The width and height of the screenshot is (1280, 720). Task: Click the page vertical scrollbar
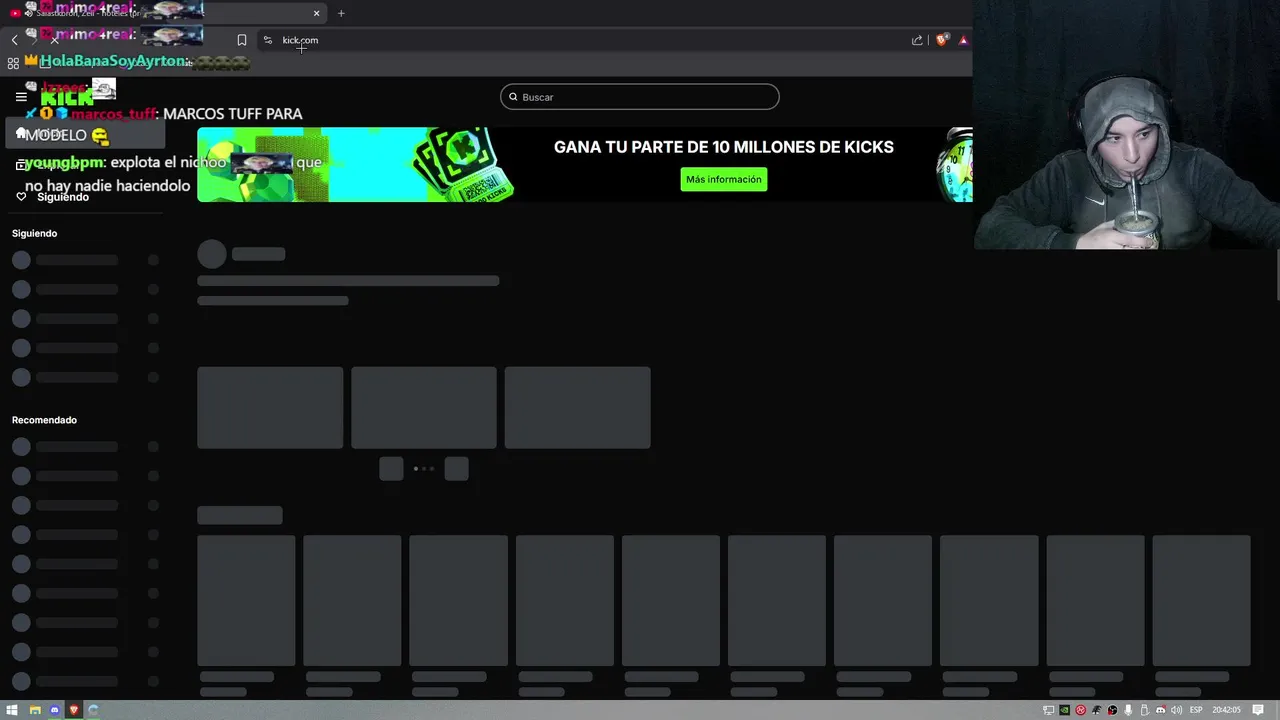1277,275
